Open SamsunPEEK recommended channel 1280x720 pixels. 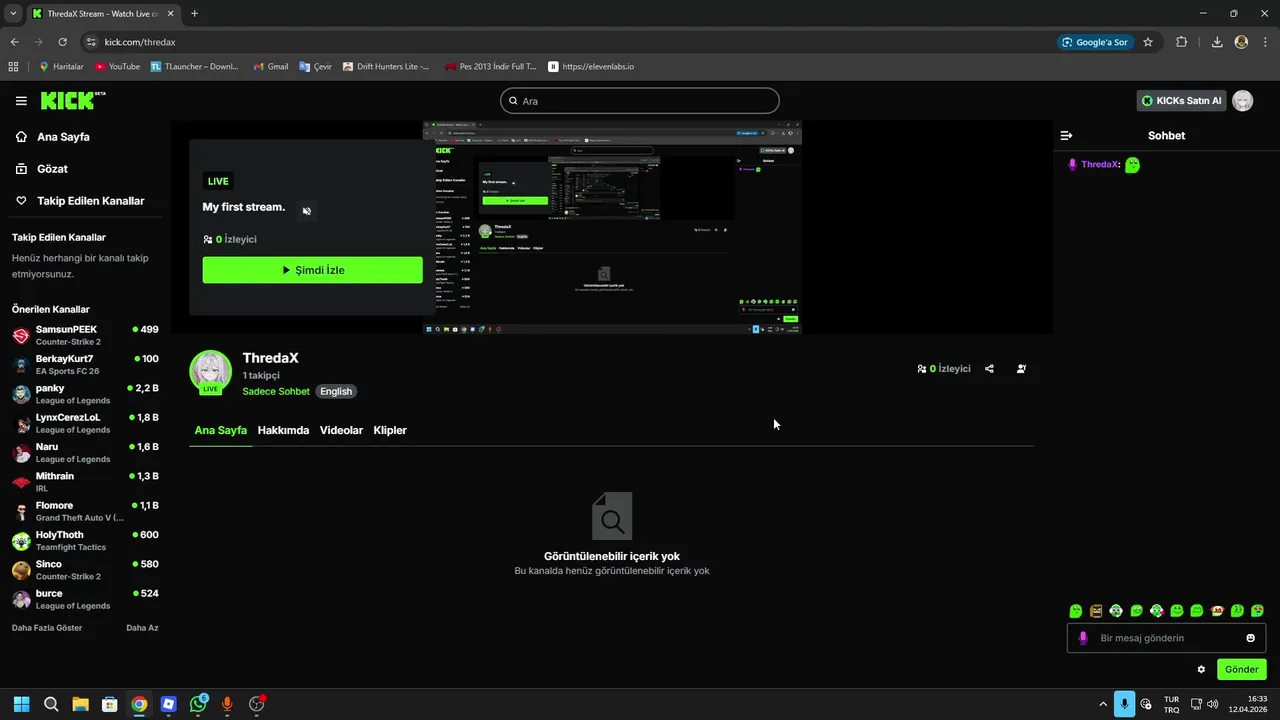[85, 335]
